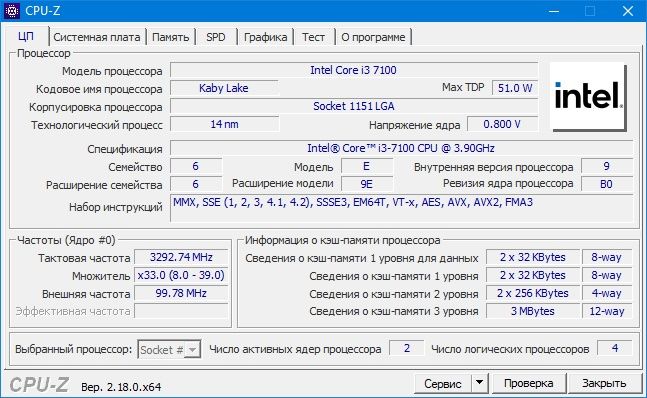647x398 pixels.
Task: Click the L3 cache size 3 MBytes
Action: coord(533,311)
